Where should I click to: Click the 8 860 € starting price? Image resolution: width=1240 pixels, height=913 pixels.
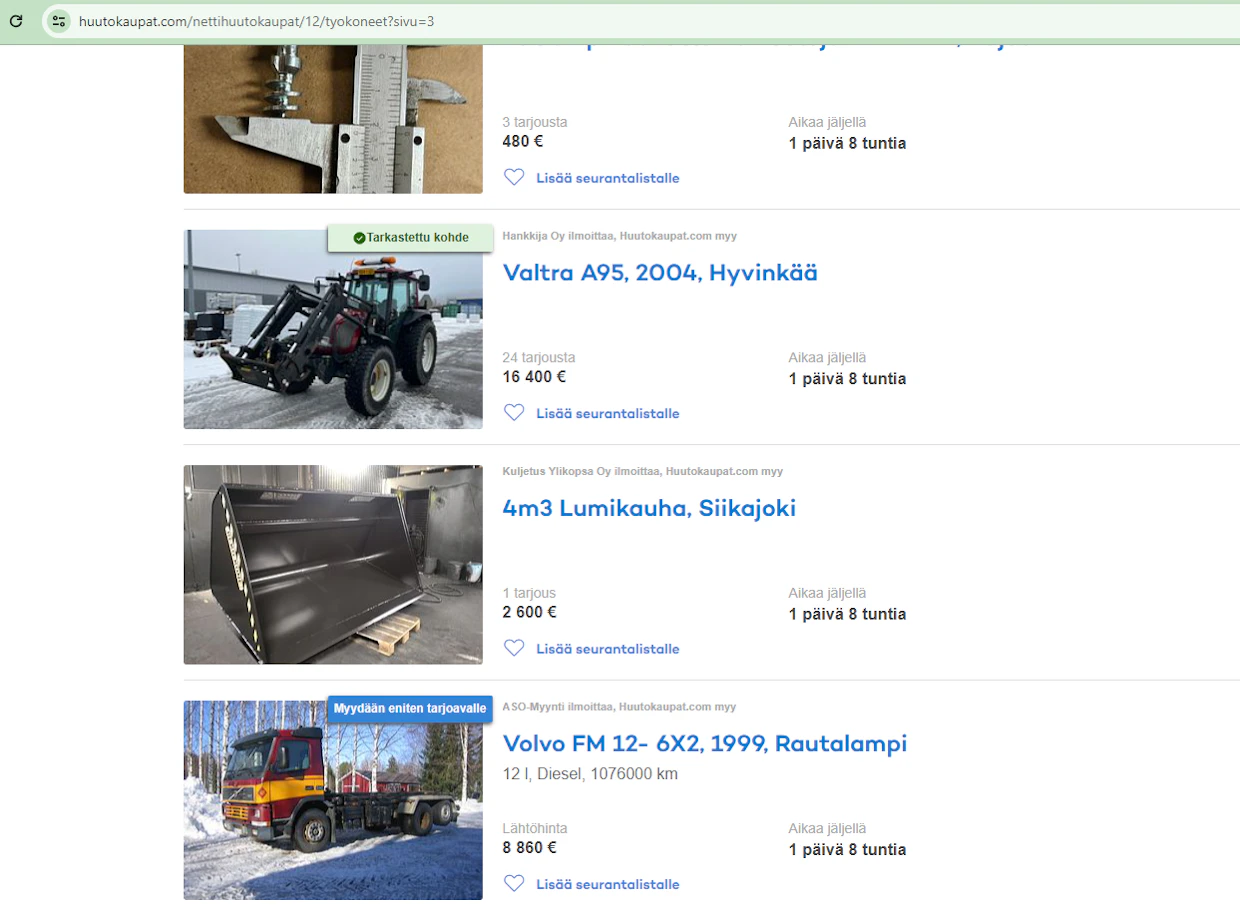[x=529, y=848]
